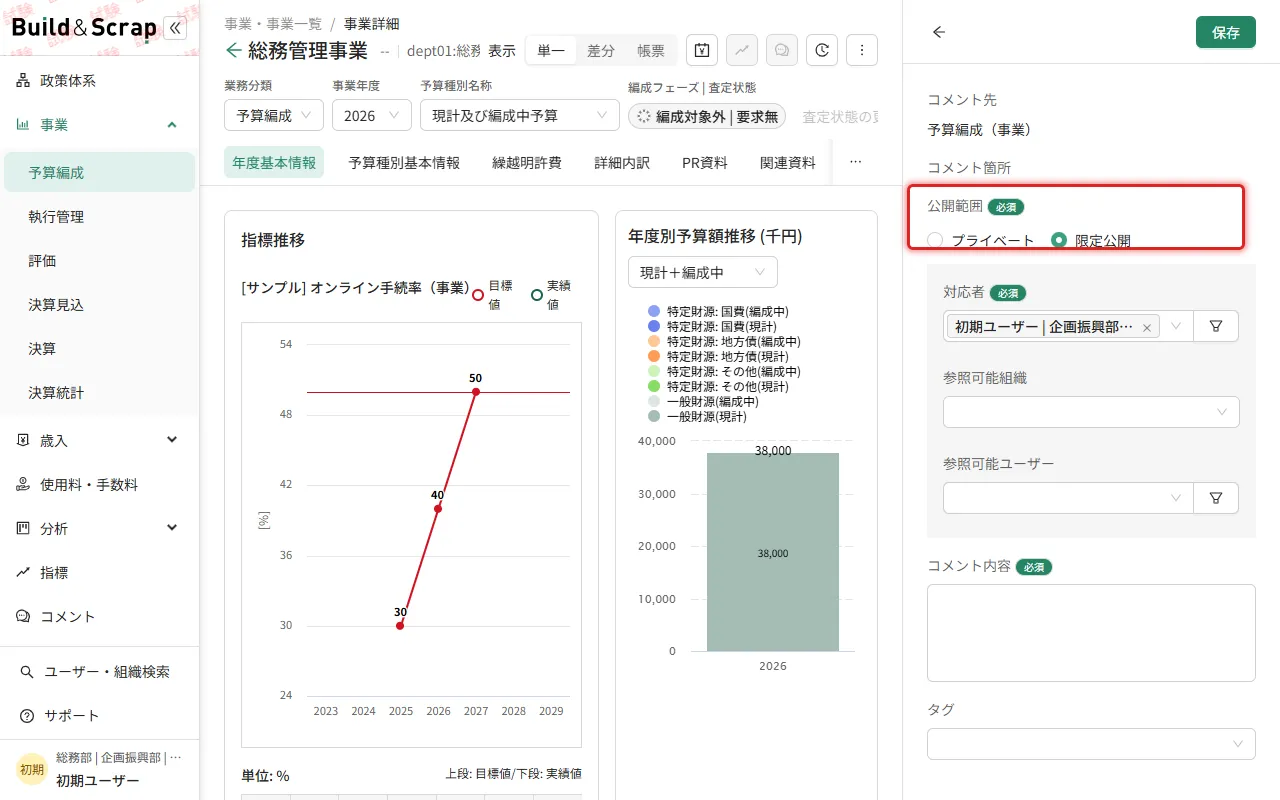
Task: Open the 事業年度 2026 dropdown
Action: click(x=372, y=115)
